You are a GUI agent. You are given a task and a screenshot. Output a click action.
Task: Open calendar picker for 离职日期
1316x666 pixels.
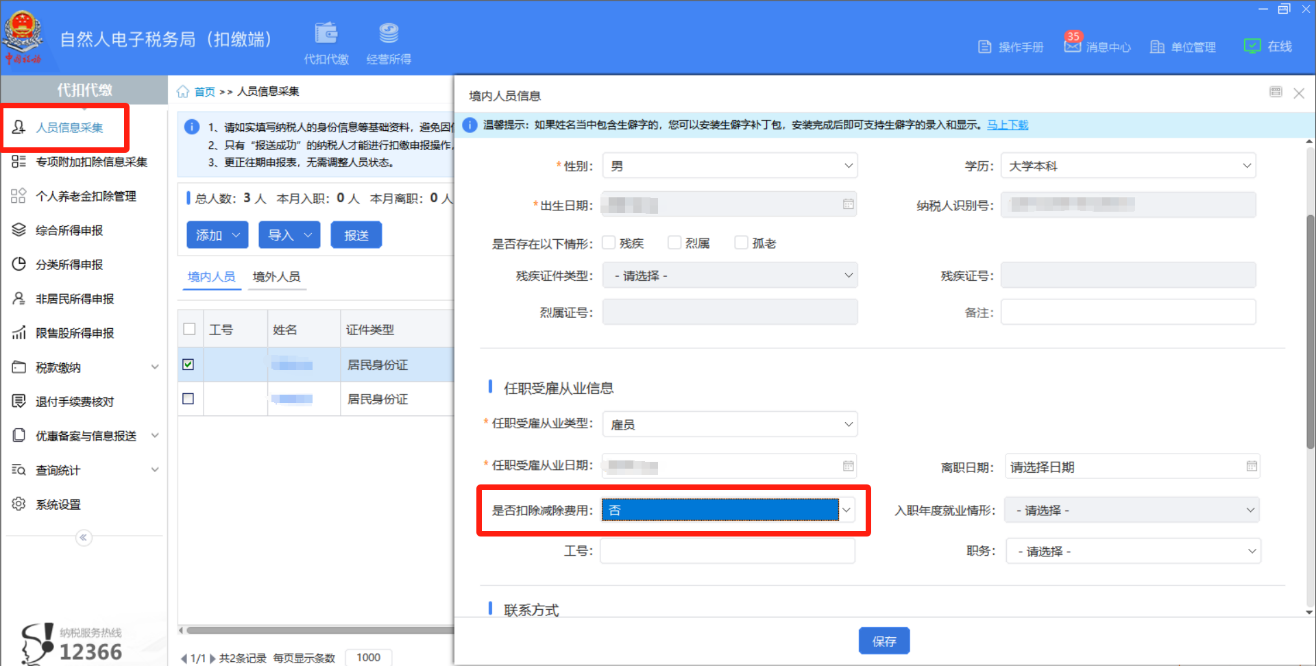coord(1251,466)
